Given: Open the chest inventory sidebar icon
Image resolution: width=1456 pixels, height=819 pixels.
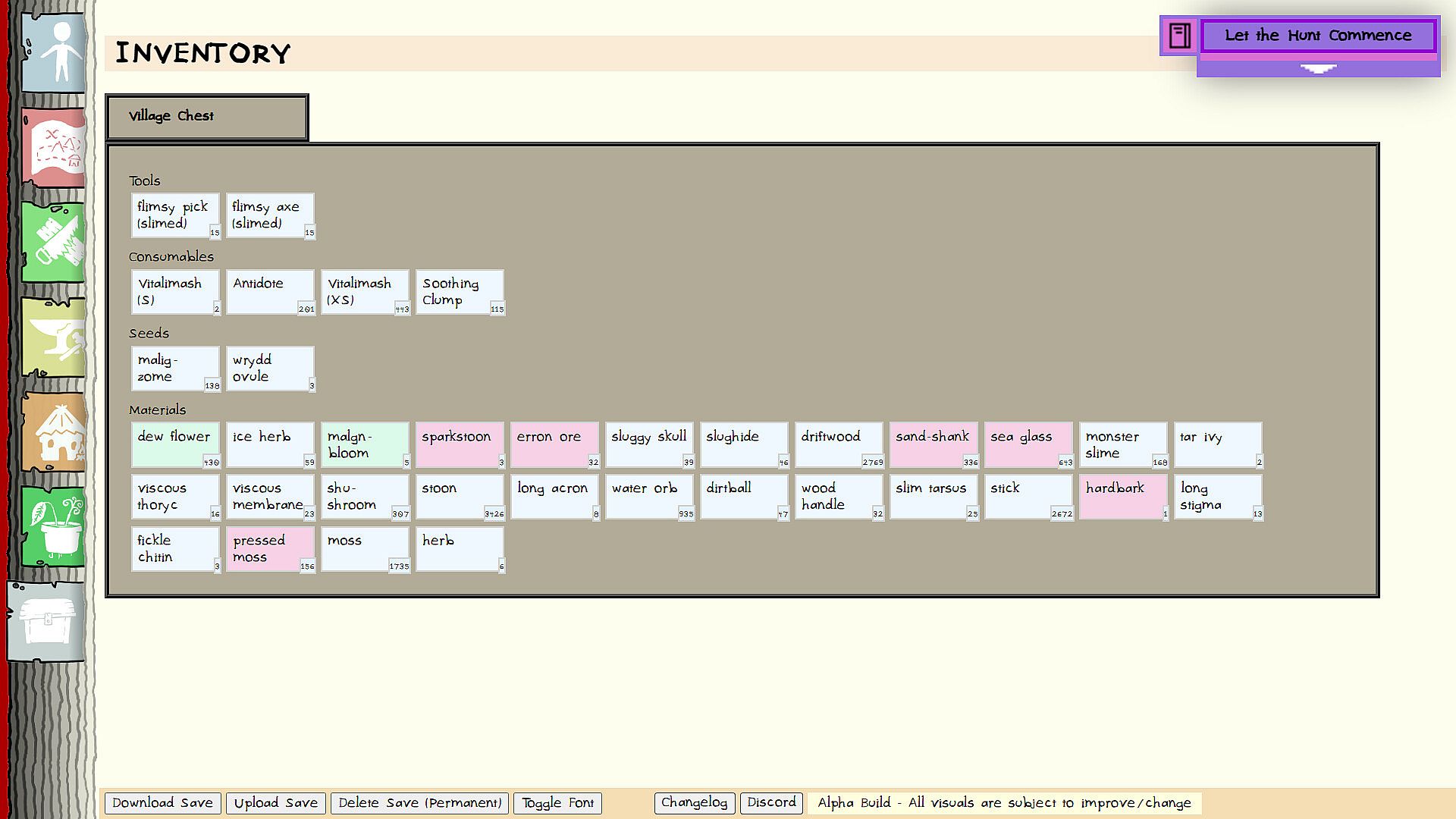Looking at the screenshot, I should click(x=47, y=622).
